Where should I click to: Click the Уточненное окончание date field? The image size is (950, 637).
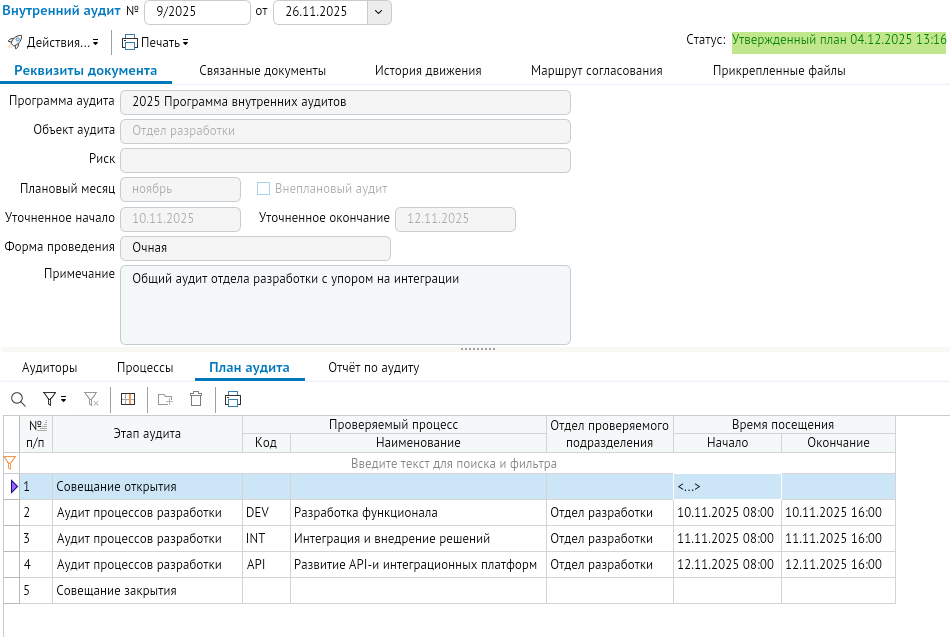(x=456, y=219)
